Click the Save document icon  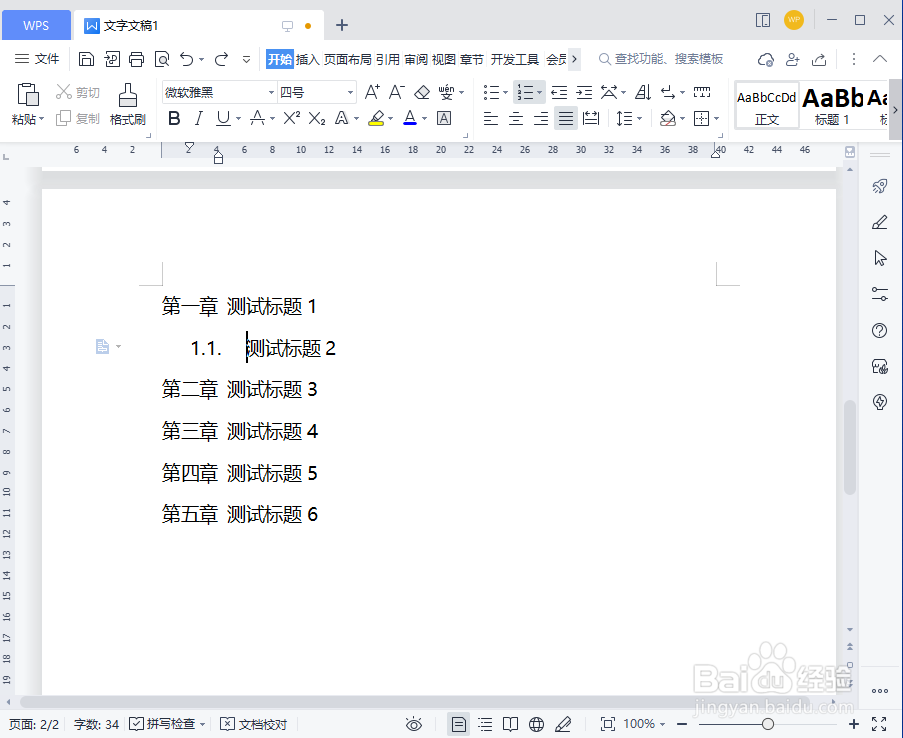(86, 59)
